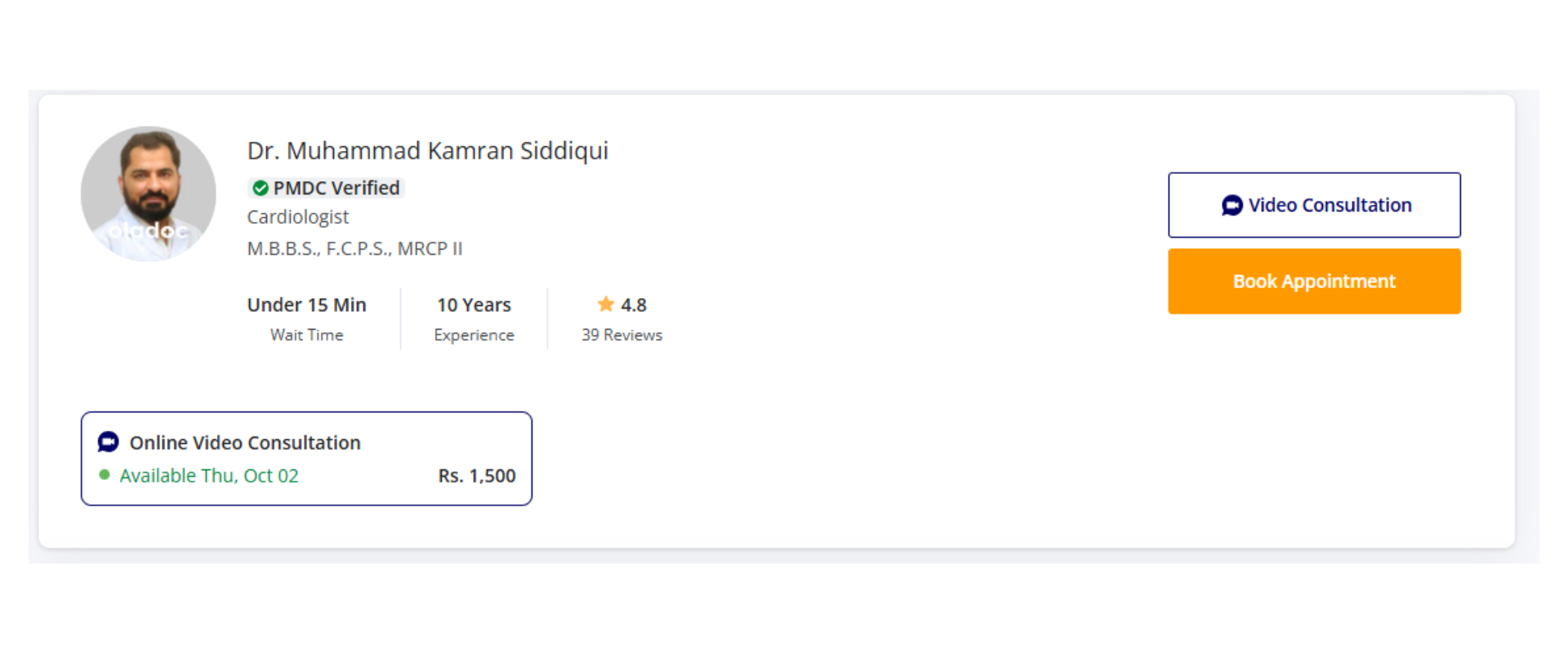Screen dimensions: 1568x653
Task: Open Dr. Muhammad Kamran Siddiqui's profile name link
Action: point(427,151)
